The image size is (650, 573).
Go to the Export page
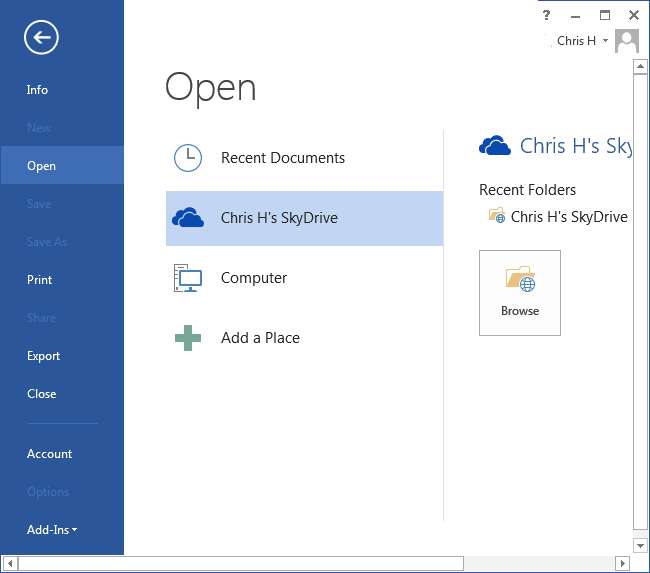click(43, 356)
